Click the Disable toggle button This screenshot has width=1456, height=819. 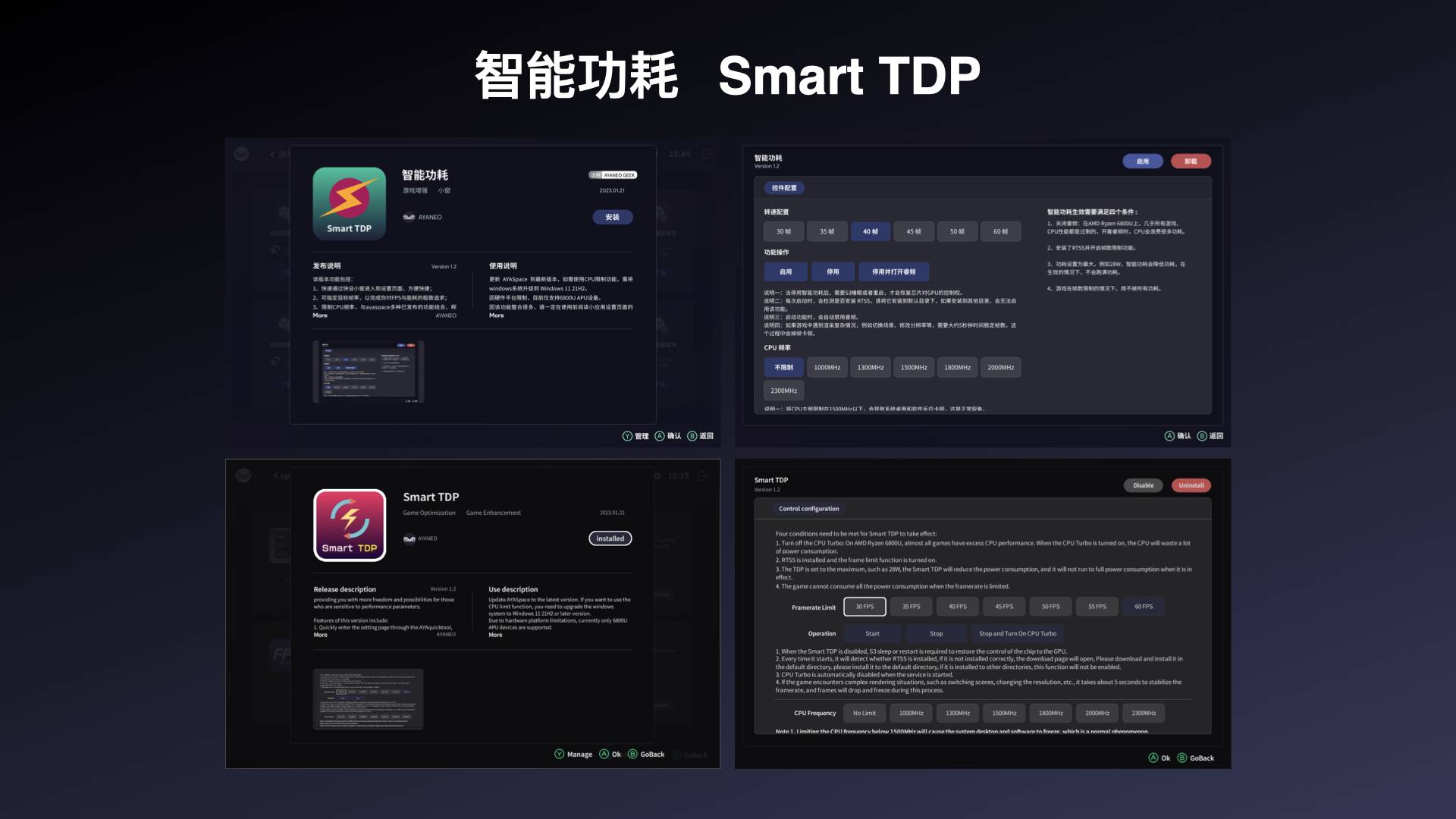click(x=1142, y=485)
